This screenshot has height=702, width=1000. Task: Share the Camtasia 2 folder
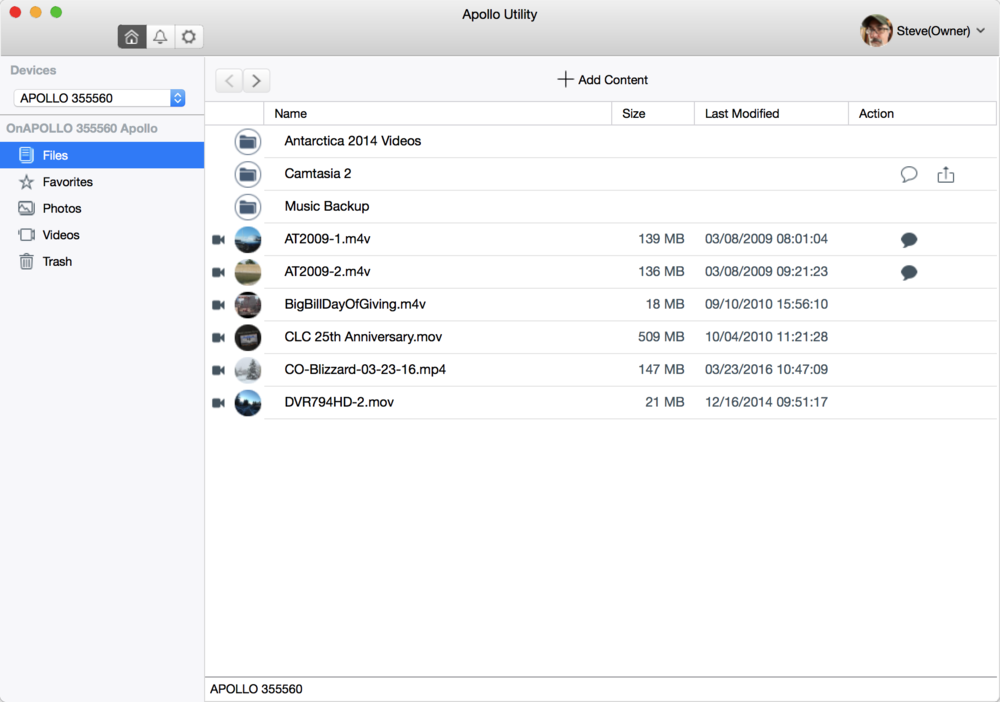pyautogui.click(x=946, y=174)
